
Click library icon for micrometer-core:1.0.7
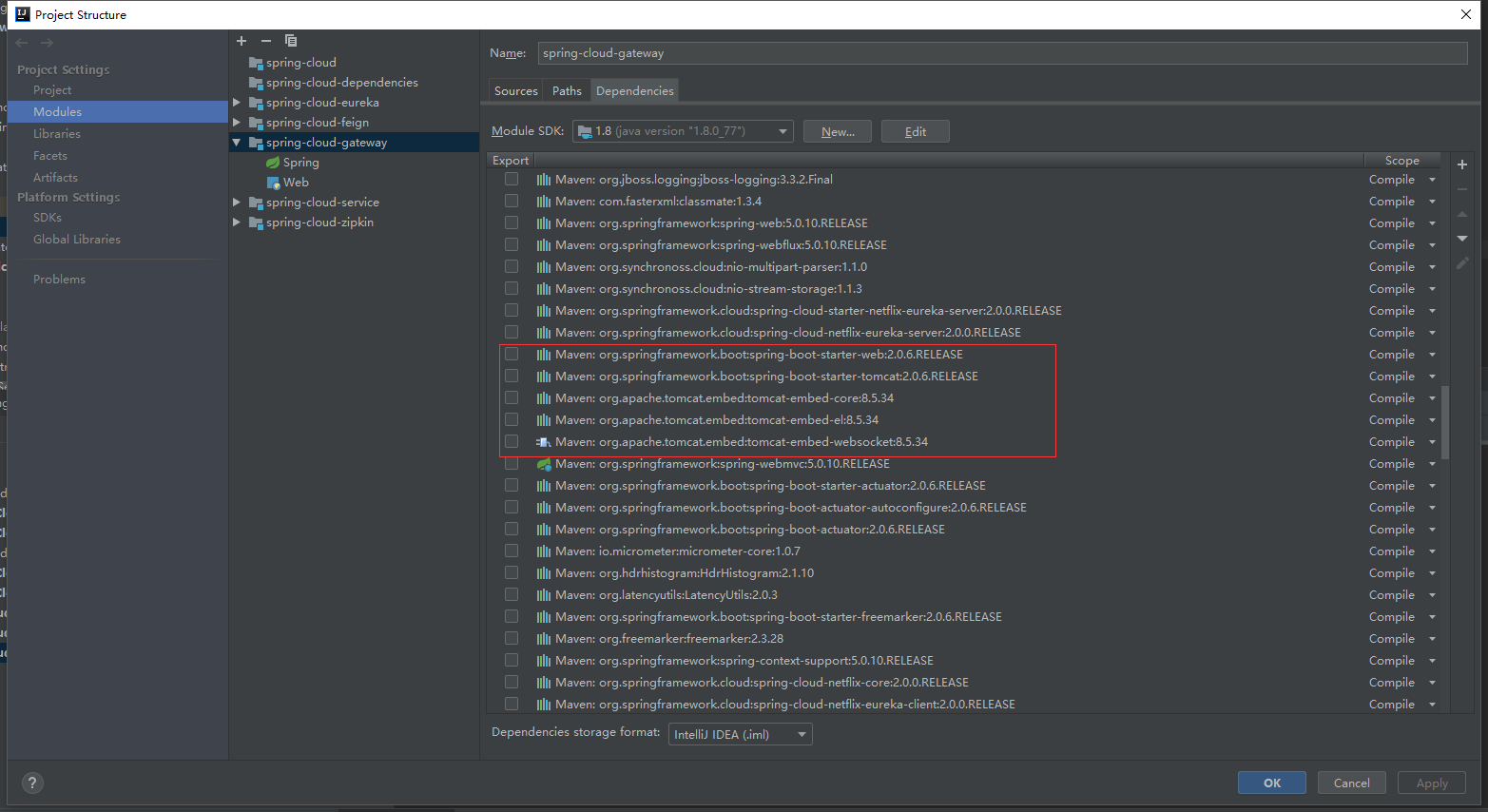click(544, 551)
